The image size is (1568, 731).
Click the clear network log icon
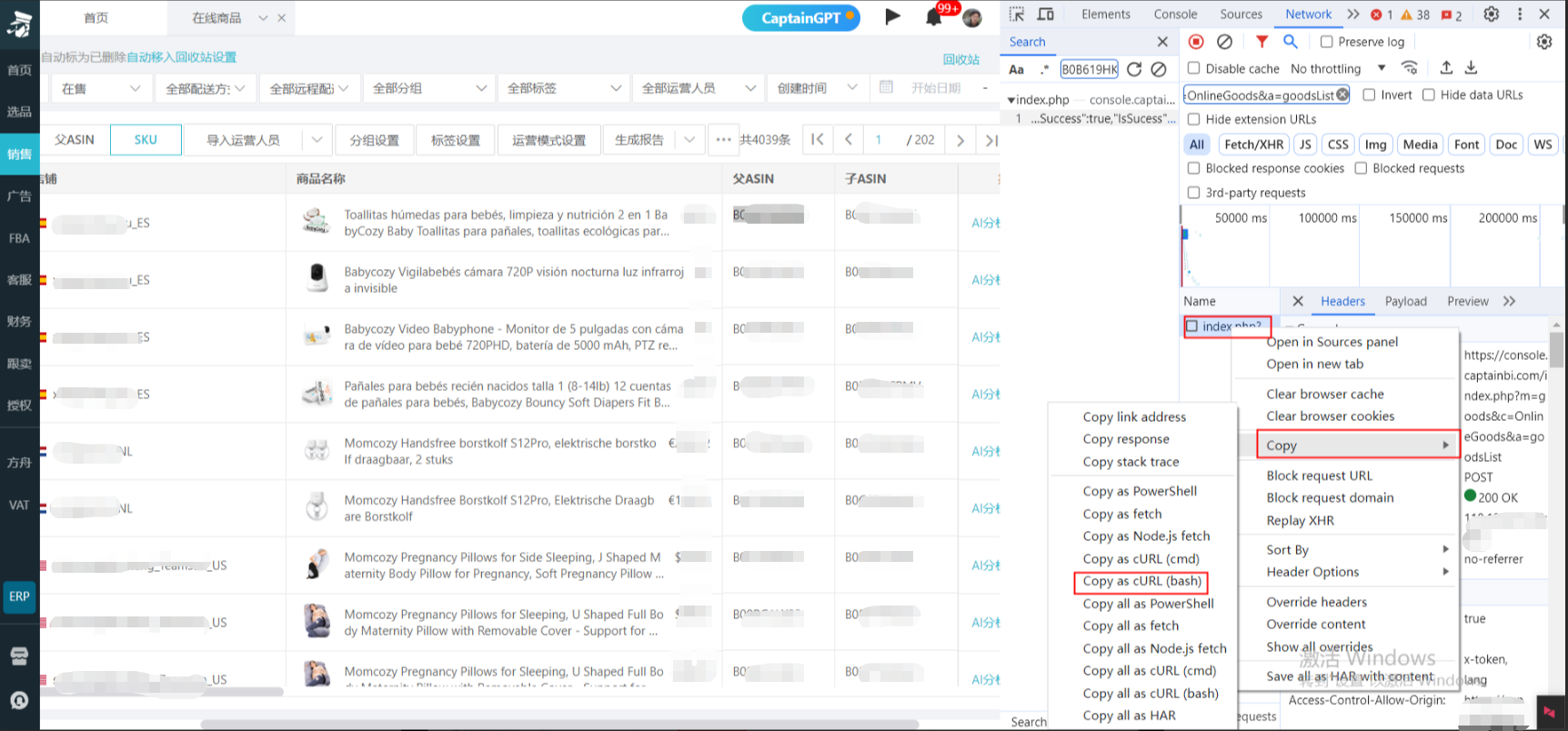[x=1225, y=42]
